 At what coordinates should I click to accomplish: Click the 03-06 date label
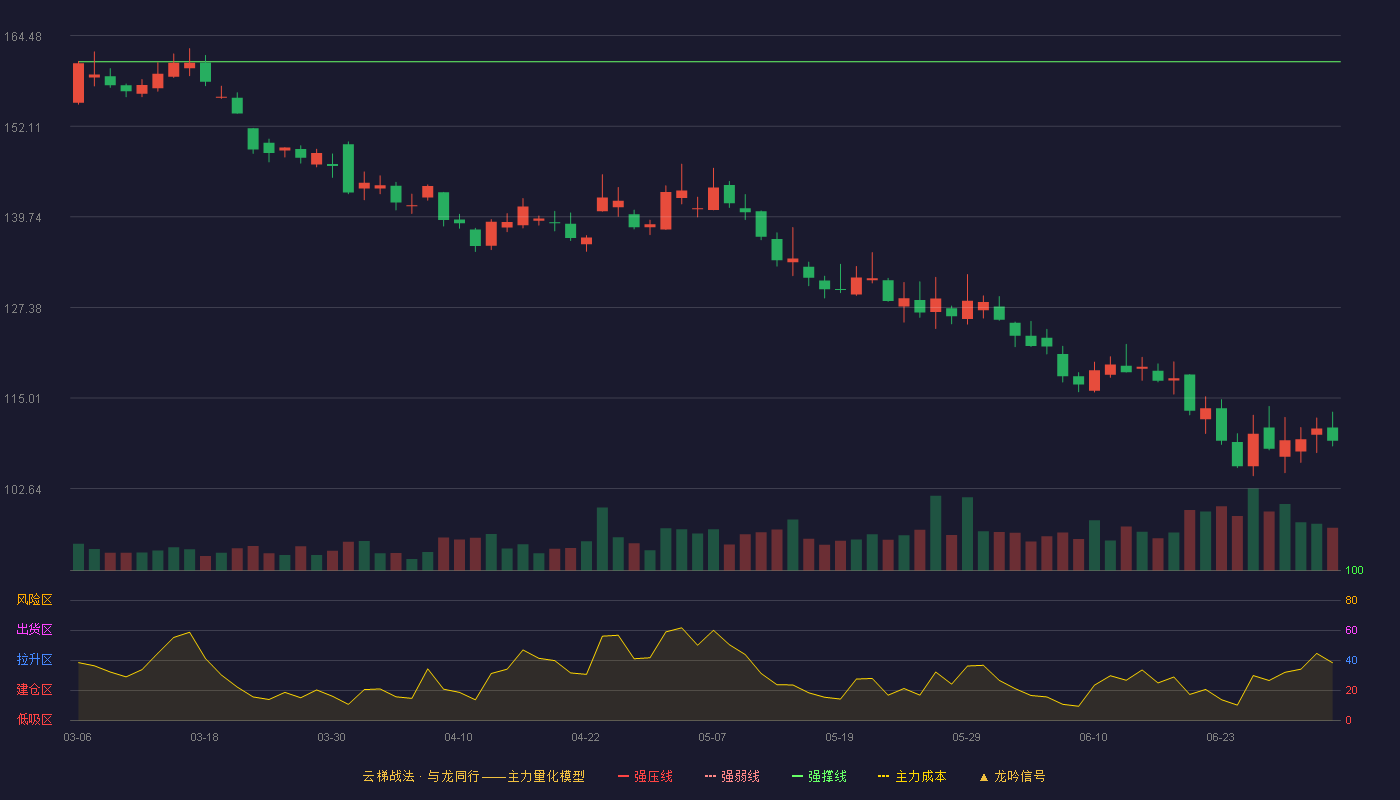point(78,737)
